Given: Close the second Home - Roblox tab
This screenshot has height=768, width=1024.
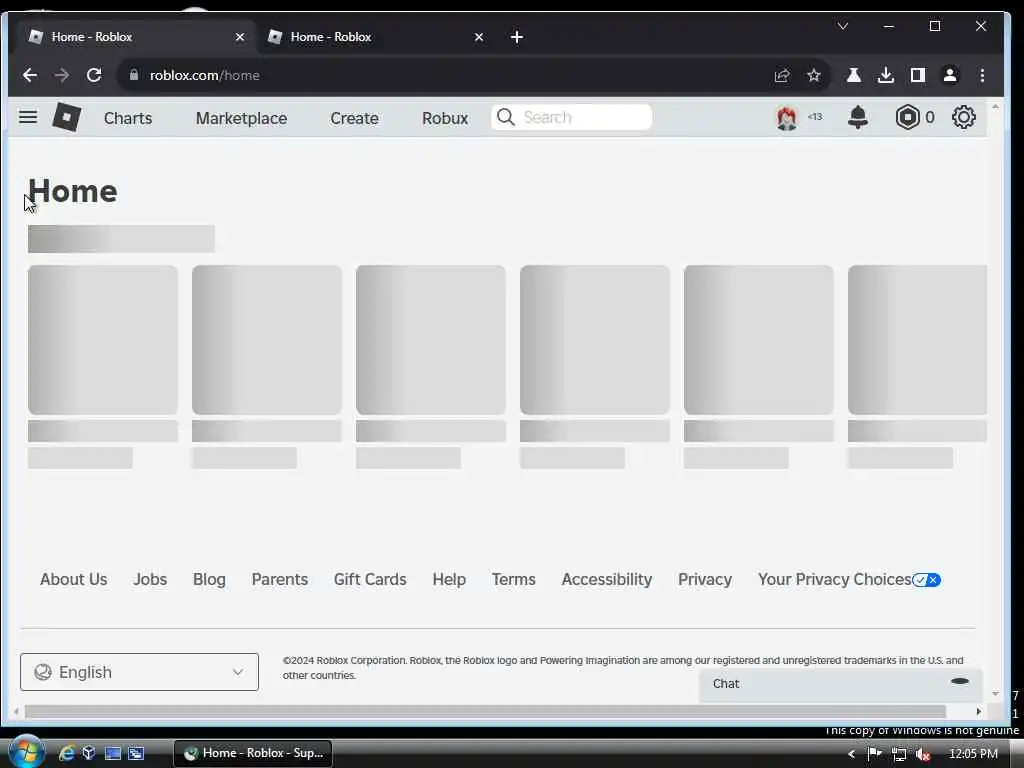Looking at the screenshot, I should [x=479, y=37].
